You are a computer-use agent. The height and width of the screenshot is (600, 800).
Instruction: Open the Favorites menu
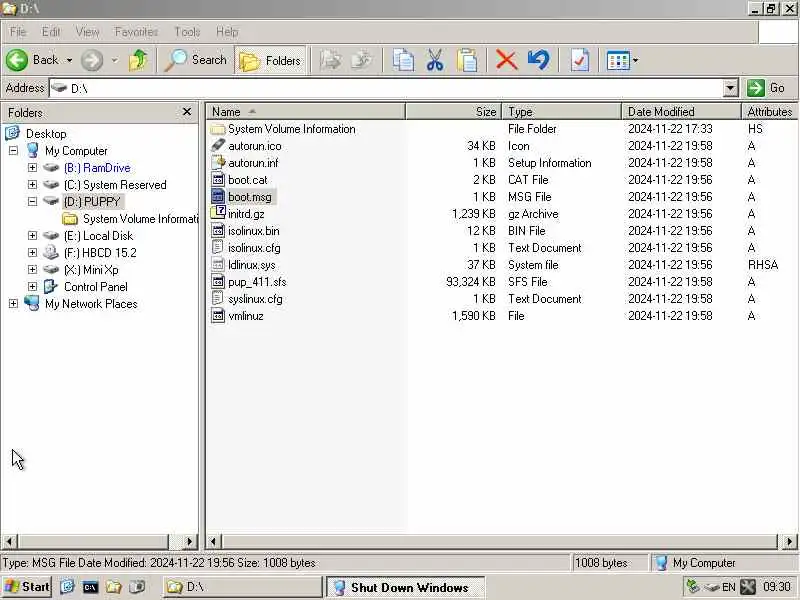point(136,32)
